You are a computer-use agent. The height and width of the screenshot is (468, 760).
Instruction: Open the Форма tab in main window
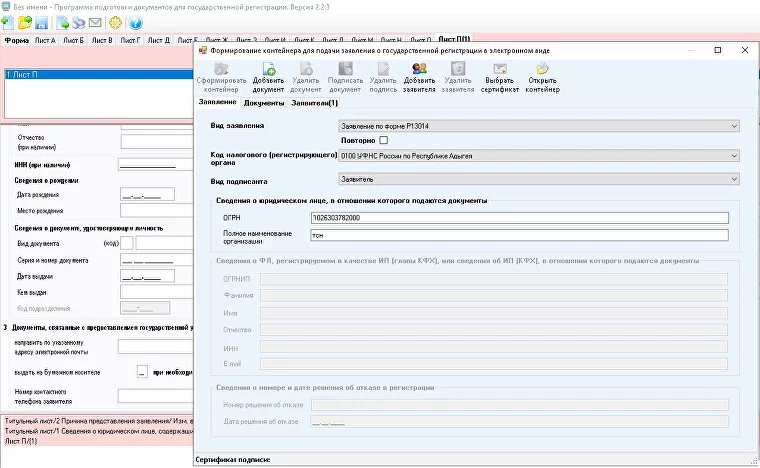click(17, 41)
